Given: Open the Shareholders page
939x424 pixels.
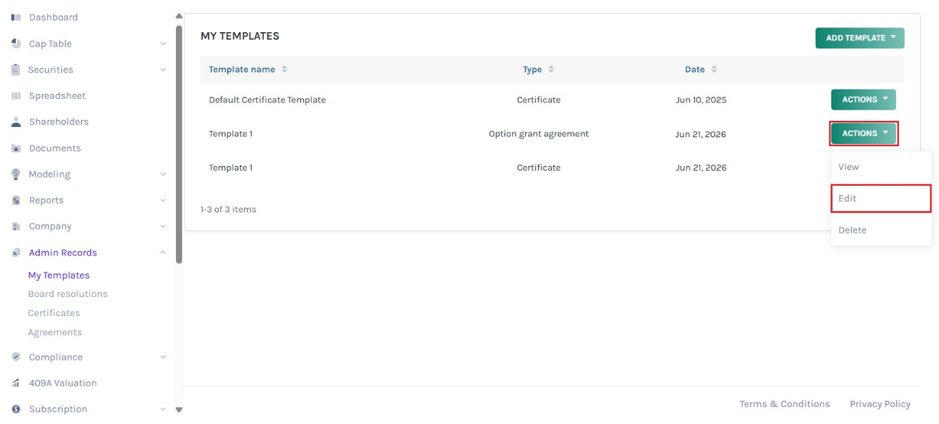Looking at the screenshot, I should tap(59, 122).
